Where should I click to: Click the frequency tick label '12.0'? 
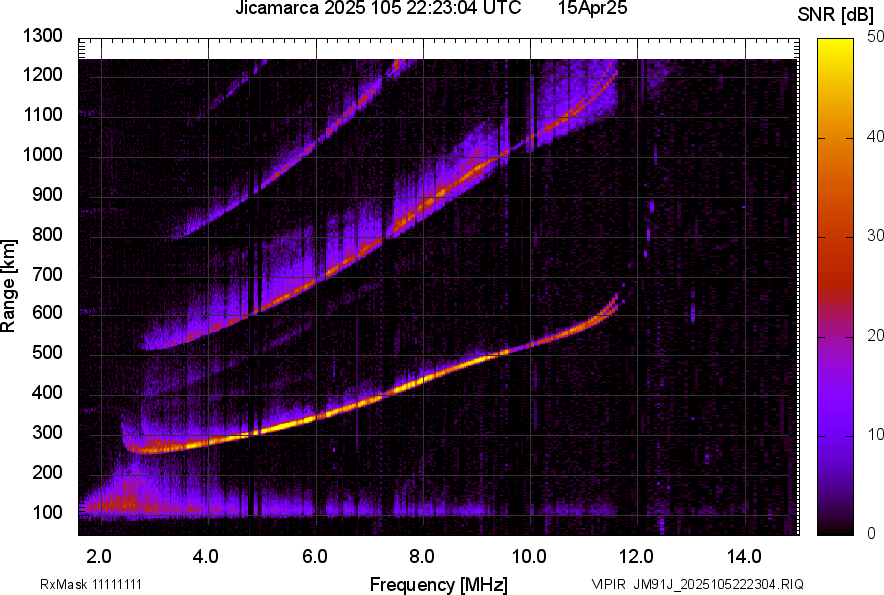click(637, 557)
